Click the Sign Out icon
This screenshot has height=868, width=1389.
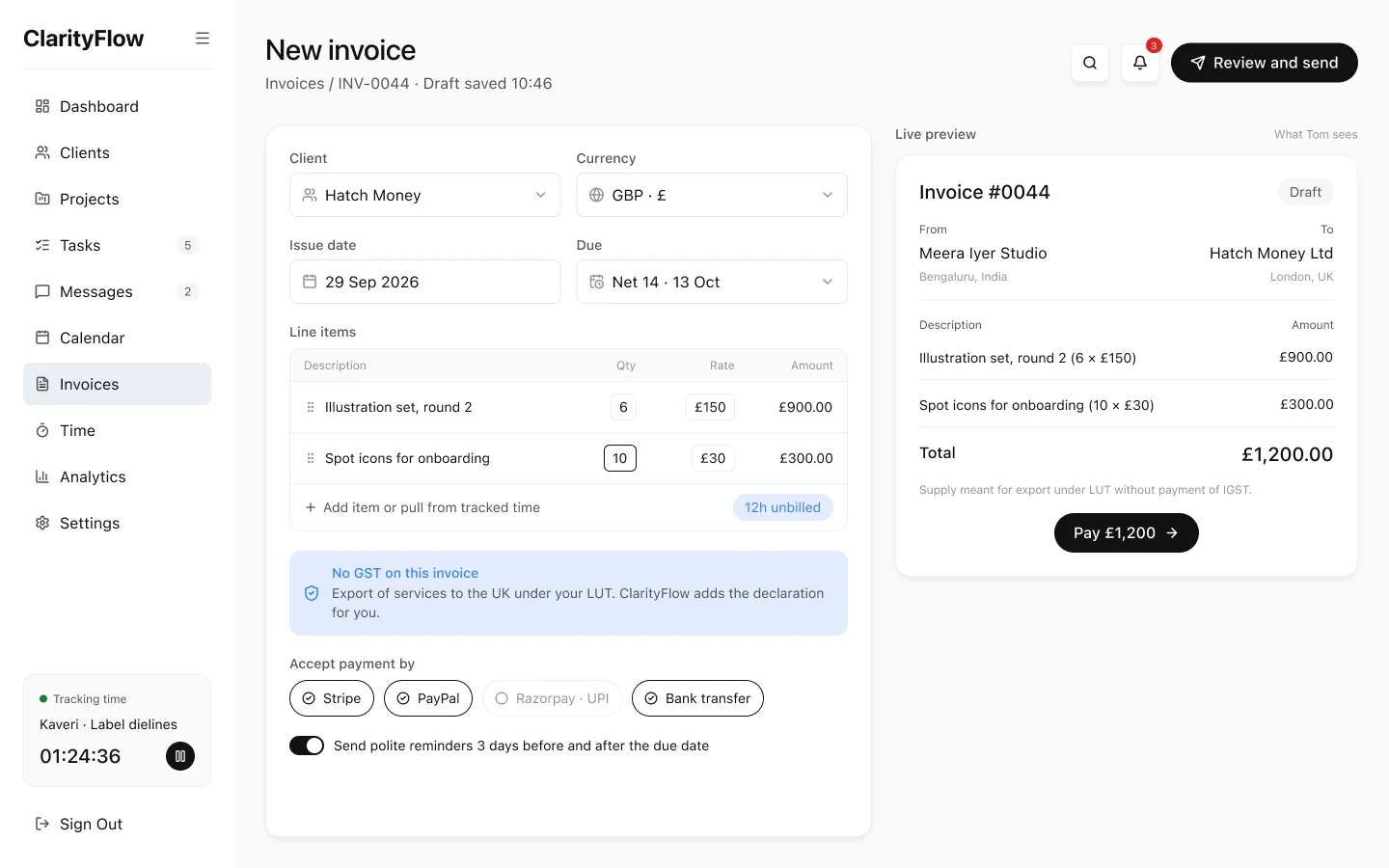point(42,824)
